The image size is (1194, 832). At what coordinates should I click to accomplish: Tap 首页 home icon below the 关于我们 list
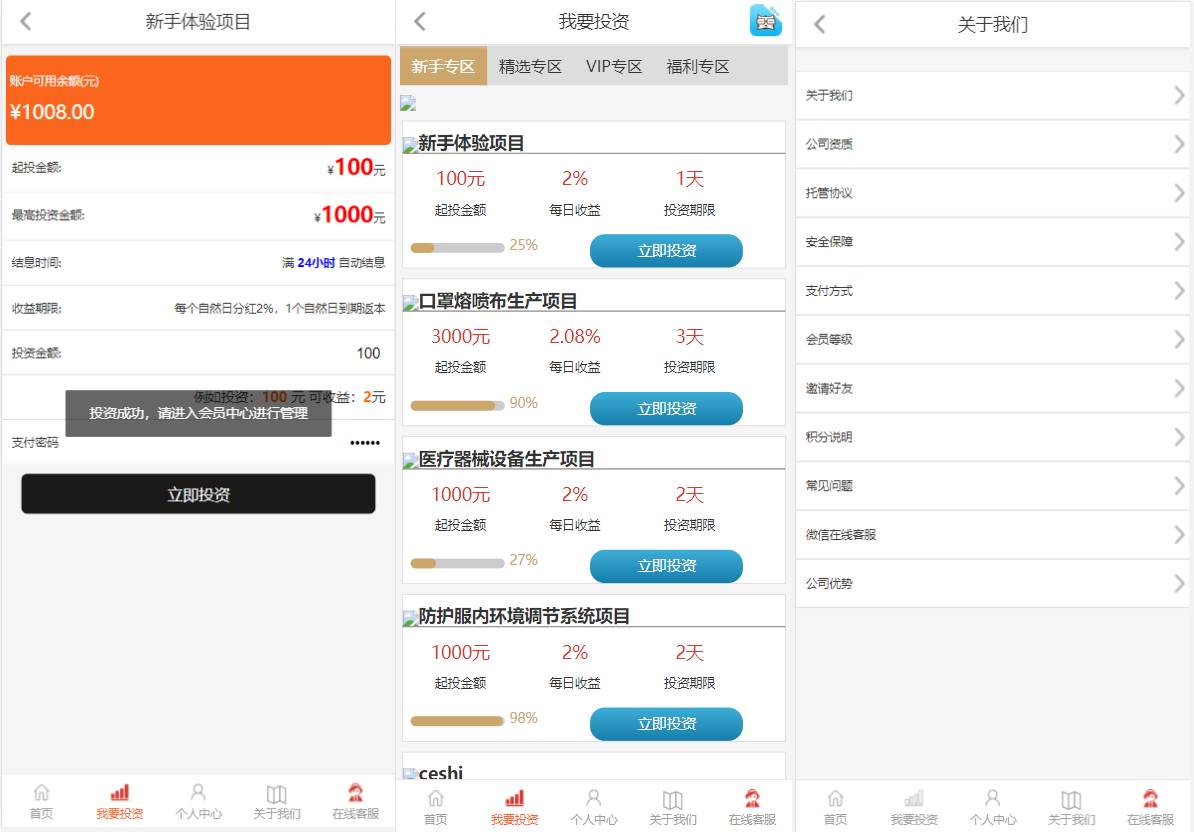click(x=835, y=799)
